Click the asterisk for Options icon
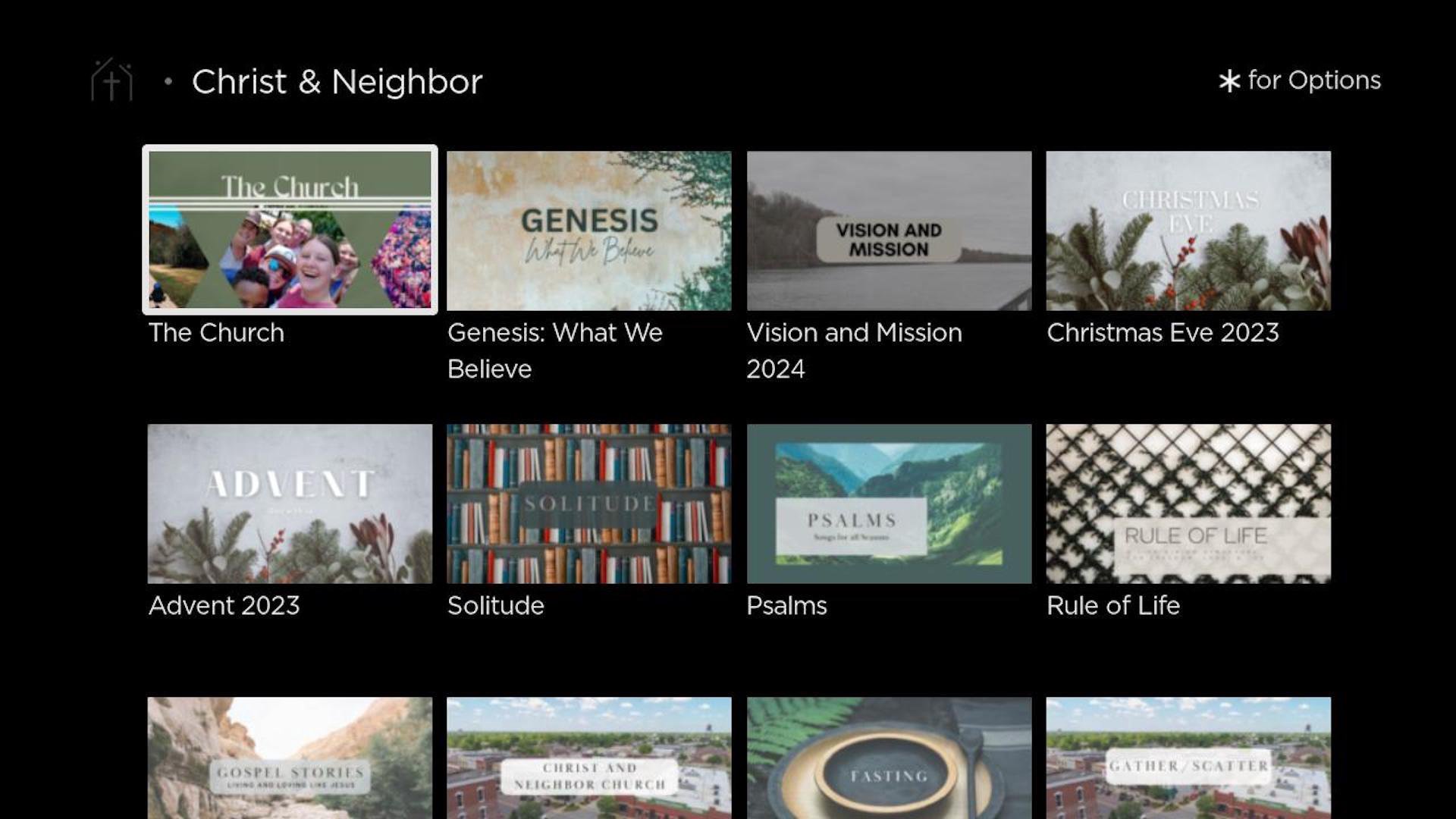Image resolution: width=1456 pixels, height=819 pixels. pyautogui.click(x=1229, y=81)
